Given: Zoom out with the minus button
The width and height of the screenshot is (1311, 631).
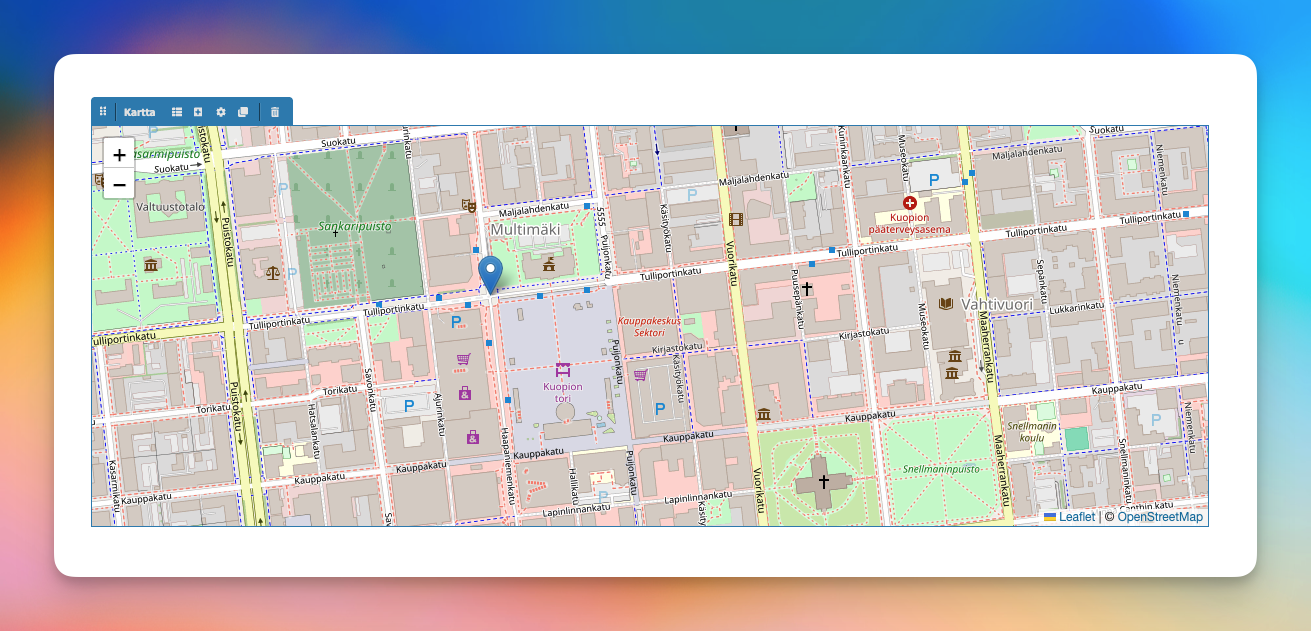Looking at the screenshot, I should pyautogui.click(x=119, y=184).
